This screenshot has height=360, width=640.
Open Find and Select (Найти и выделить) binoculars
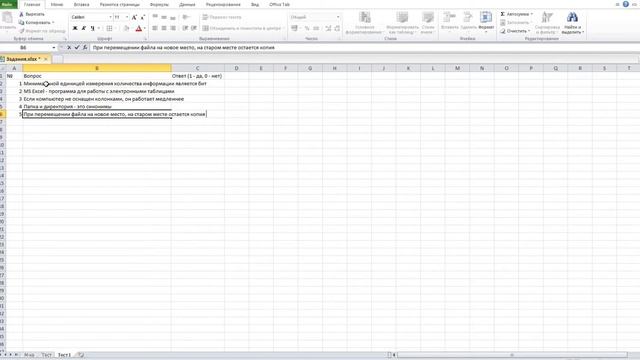point(573,23)
